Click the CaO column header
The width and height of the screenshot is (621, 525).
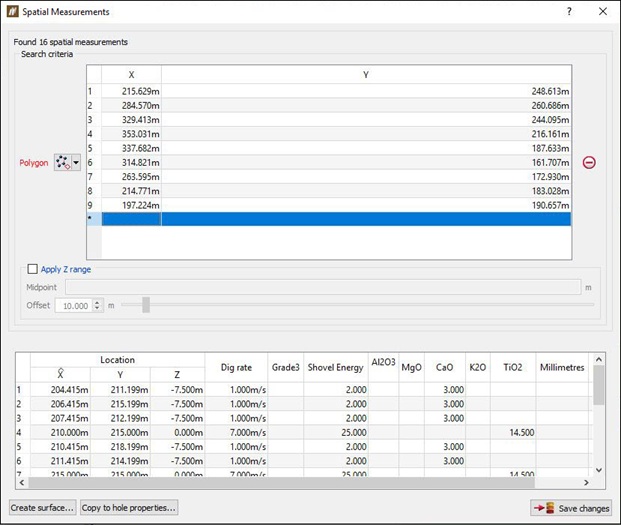[x=445, y=367]
